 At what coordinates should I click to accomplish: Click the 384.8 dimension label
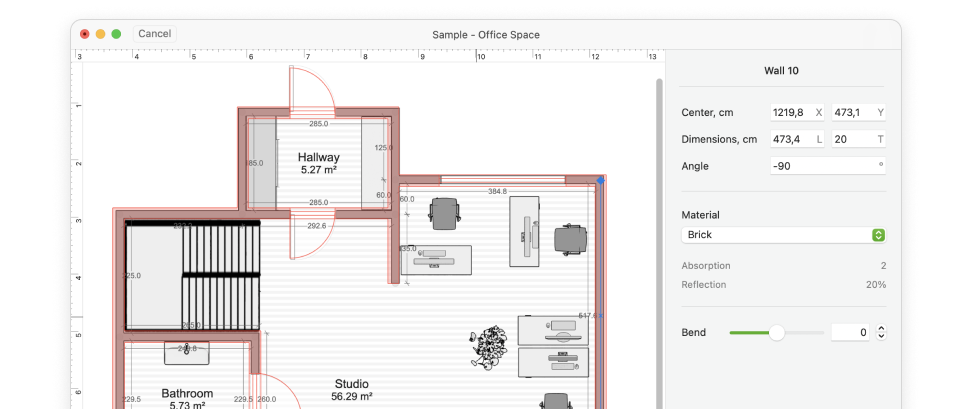497,191
